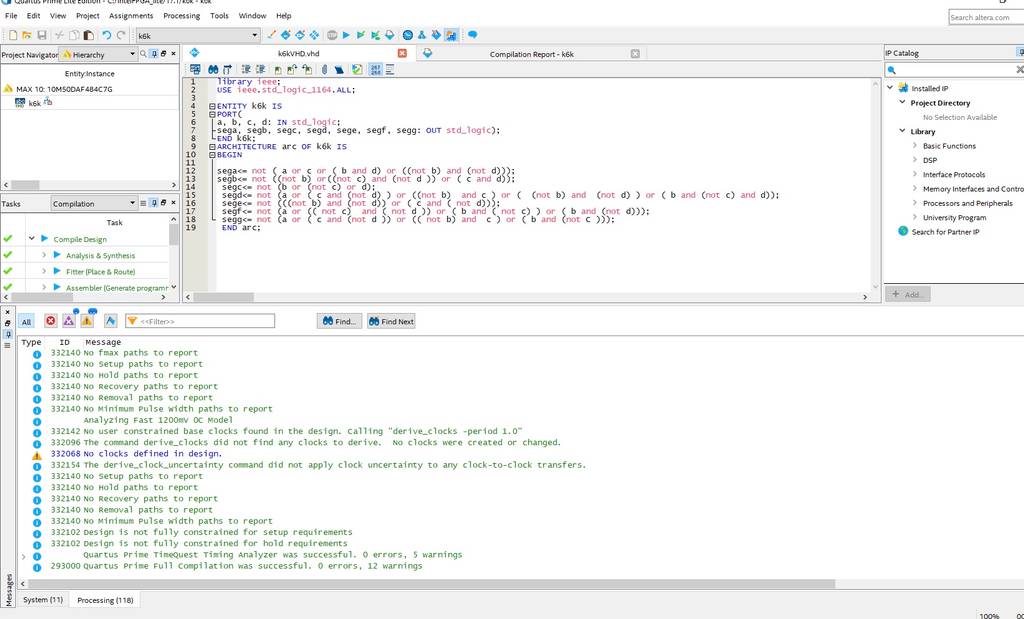Select the MAX 10: 10M50DAF484C7G device row
Viewport: 1024px width, 619px height.
click(x=64, y=89)
